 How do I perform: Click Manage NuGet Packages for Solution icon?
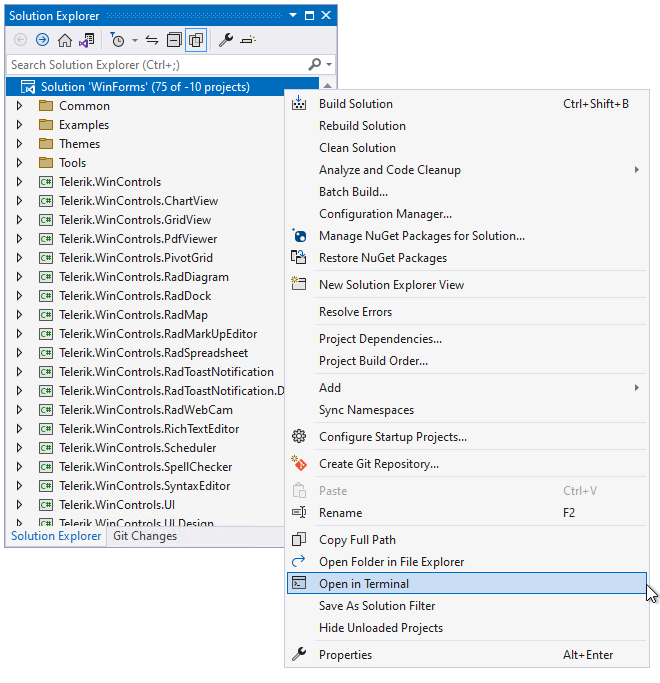(x=299, y=236)
